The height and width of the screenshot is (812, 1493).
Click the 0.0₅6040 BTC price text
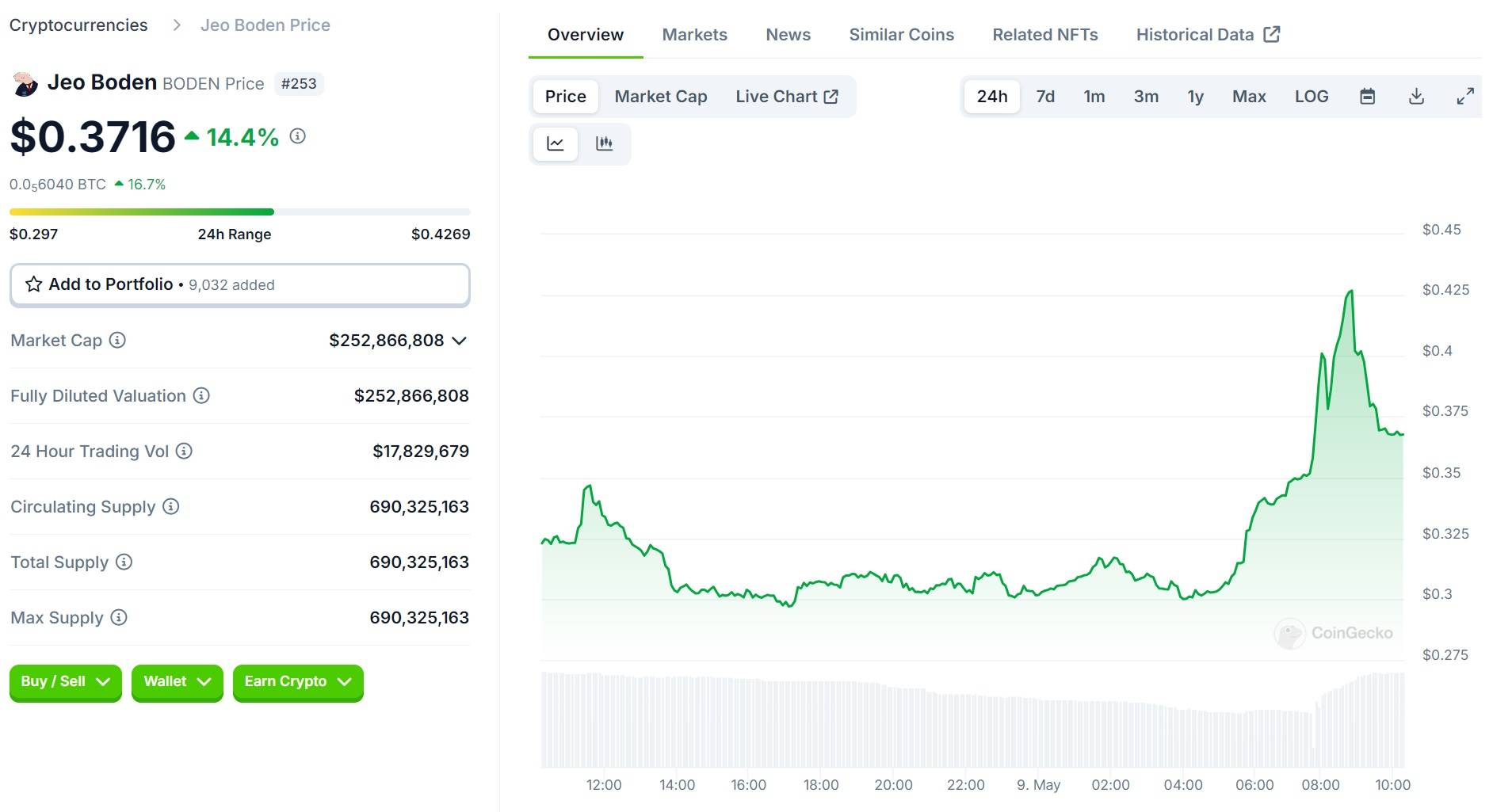pos(58,185)
